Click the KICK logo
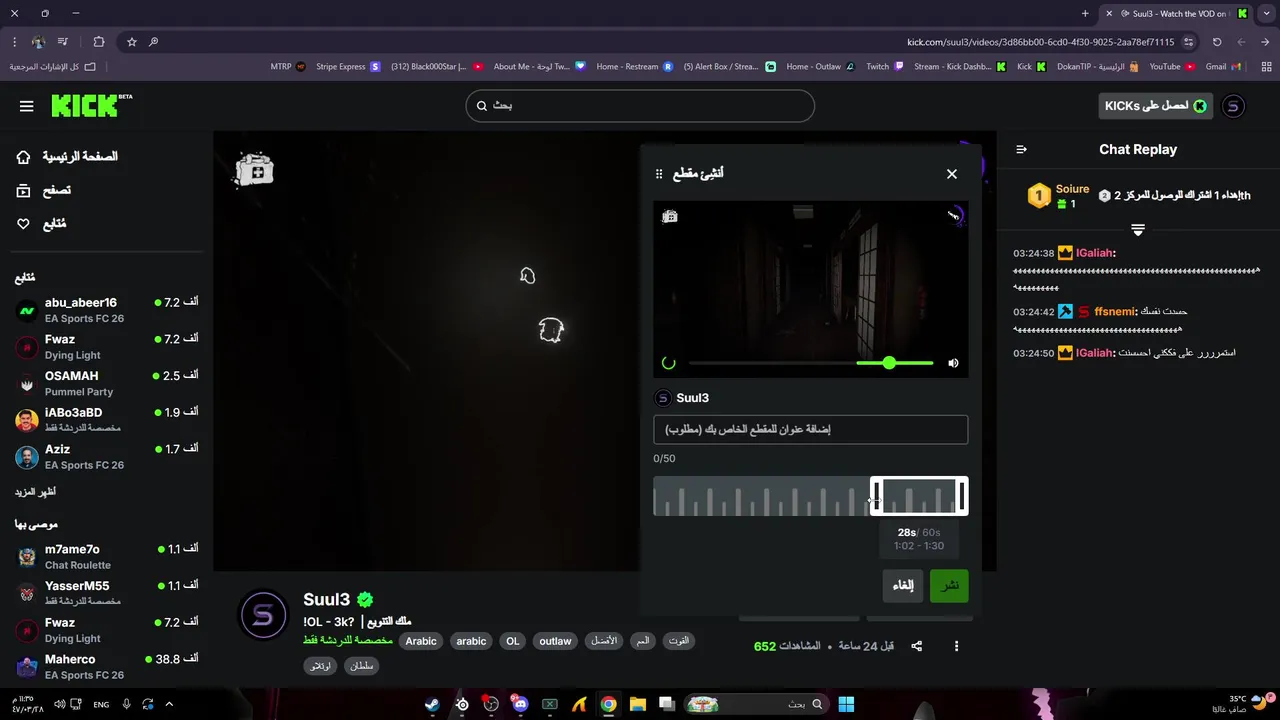Screen dimensions: 1280x720 (x=91, y=105)
